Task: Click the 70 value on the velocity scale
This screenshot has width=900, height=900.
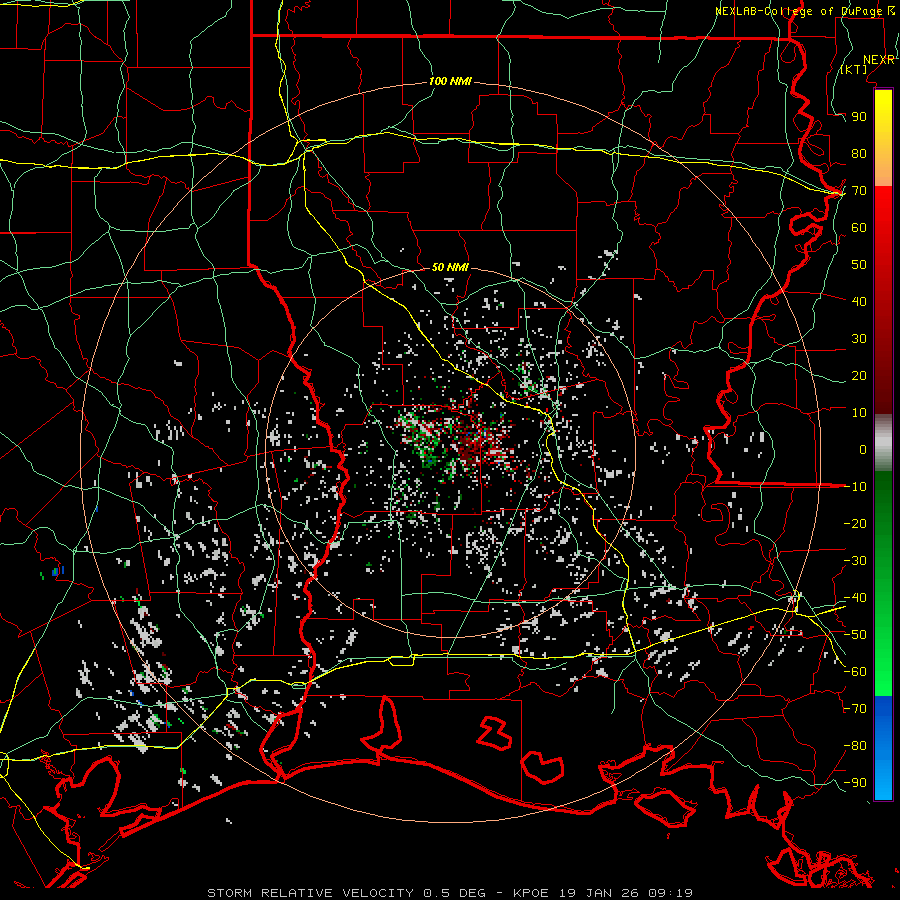Action: (859, 191)
